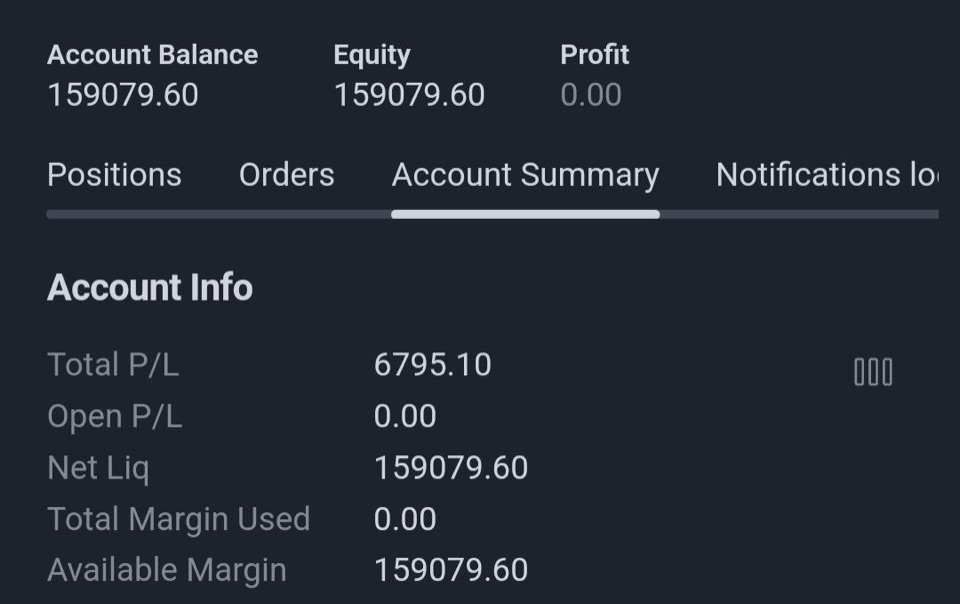The image size is (960, 604).
Task: Click the Profit value 0.00
Action: pos(591,95)
